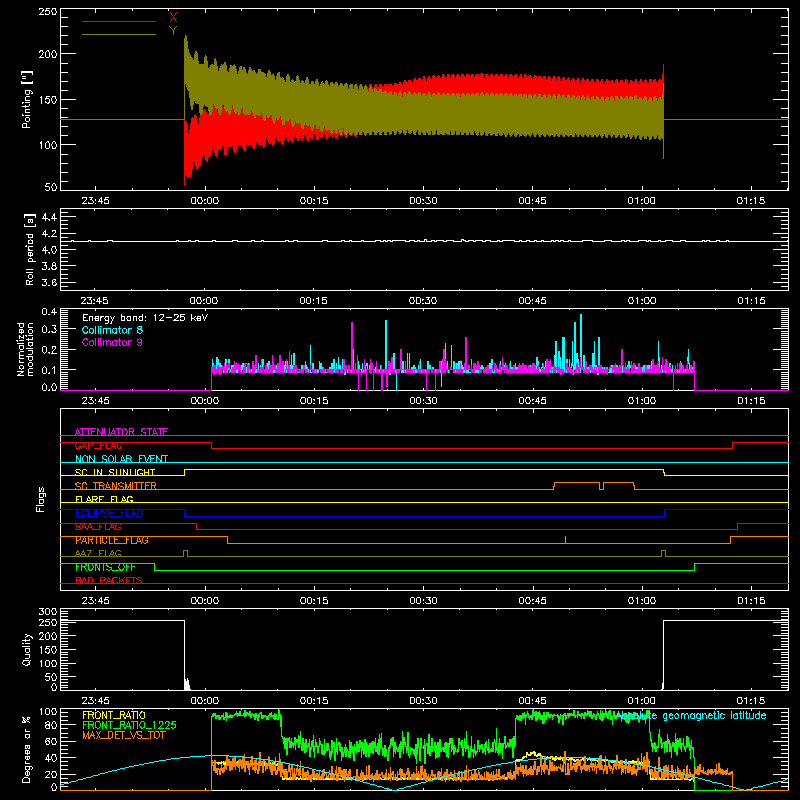Click the red X legend label
800x800 pixels.
(173, 18)
